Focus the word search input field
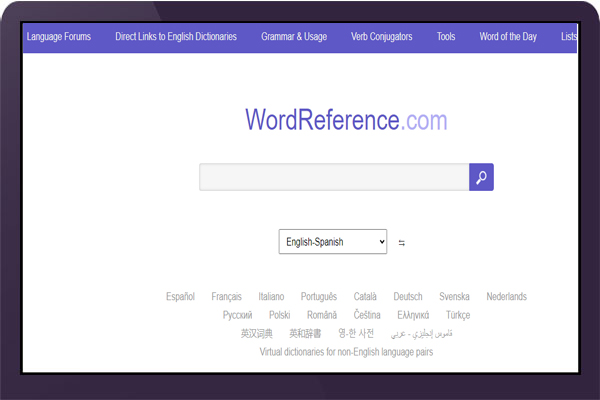The width and height of the screenshot is (600, 400). click(334, 177)
